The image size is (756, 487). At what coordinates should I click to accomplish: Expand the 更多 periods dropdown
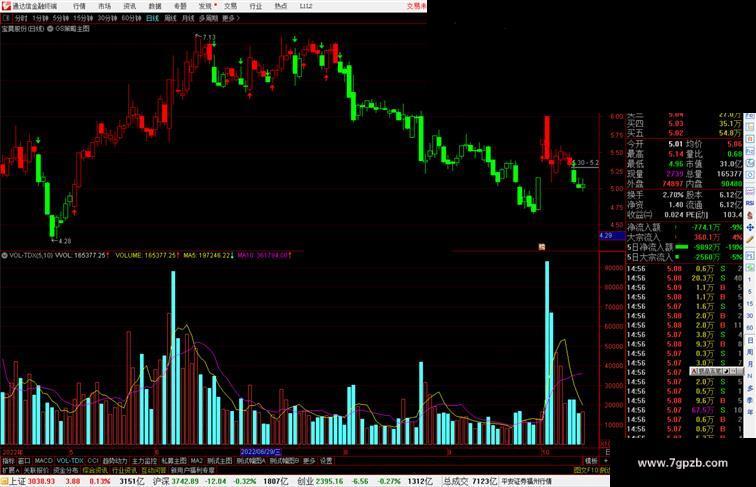pos(231,18)
